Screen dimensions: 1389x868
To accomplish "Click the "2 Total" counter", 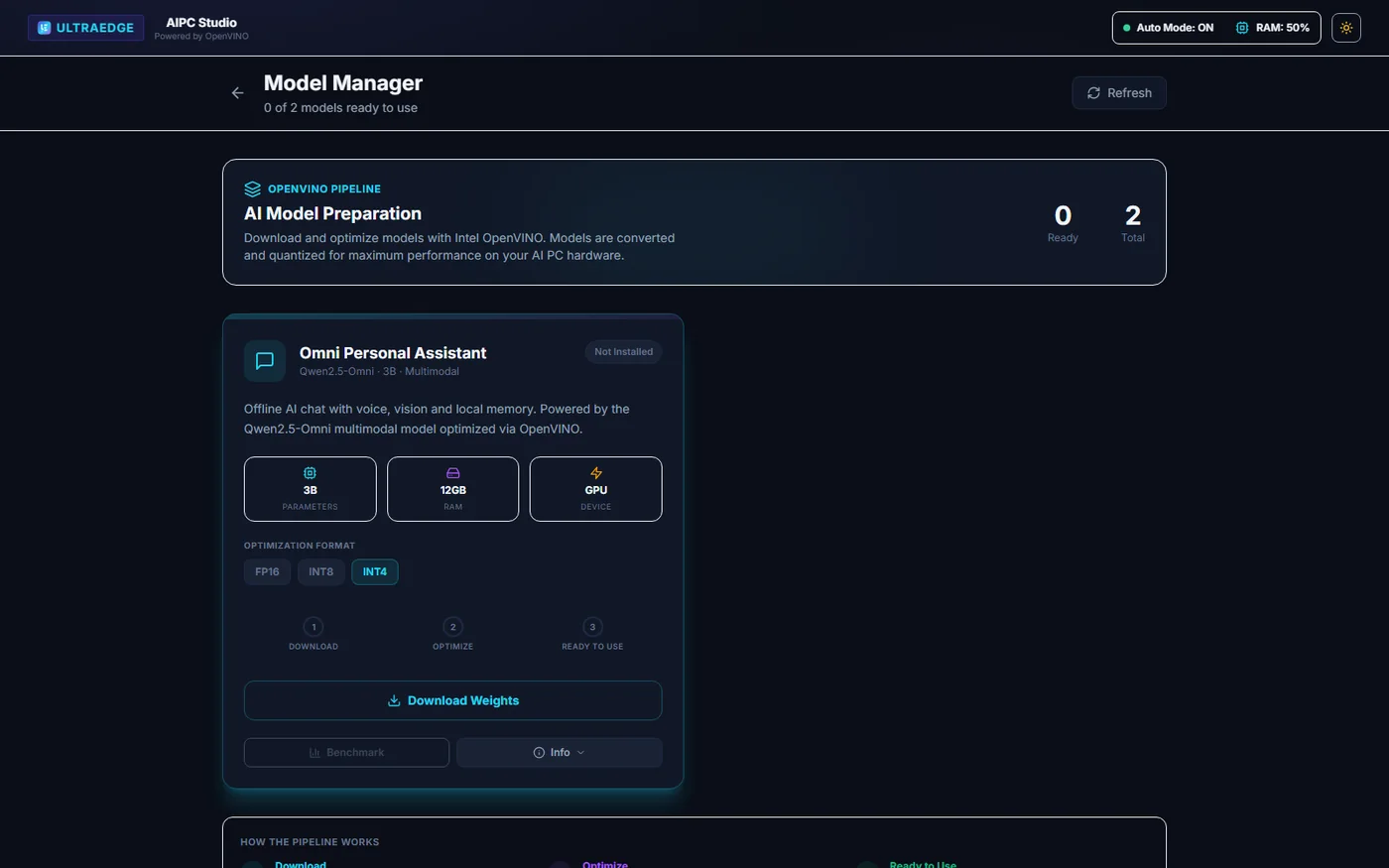I will tap(1133, 222).
